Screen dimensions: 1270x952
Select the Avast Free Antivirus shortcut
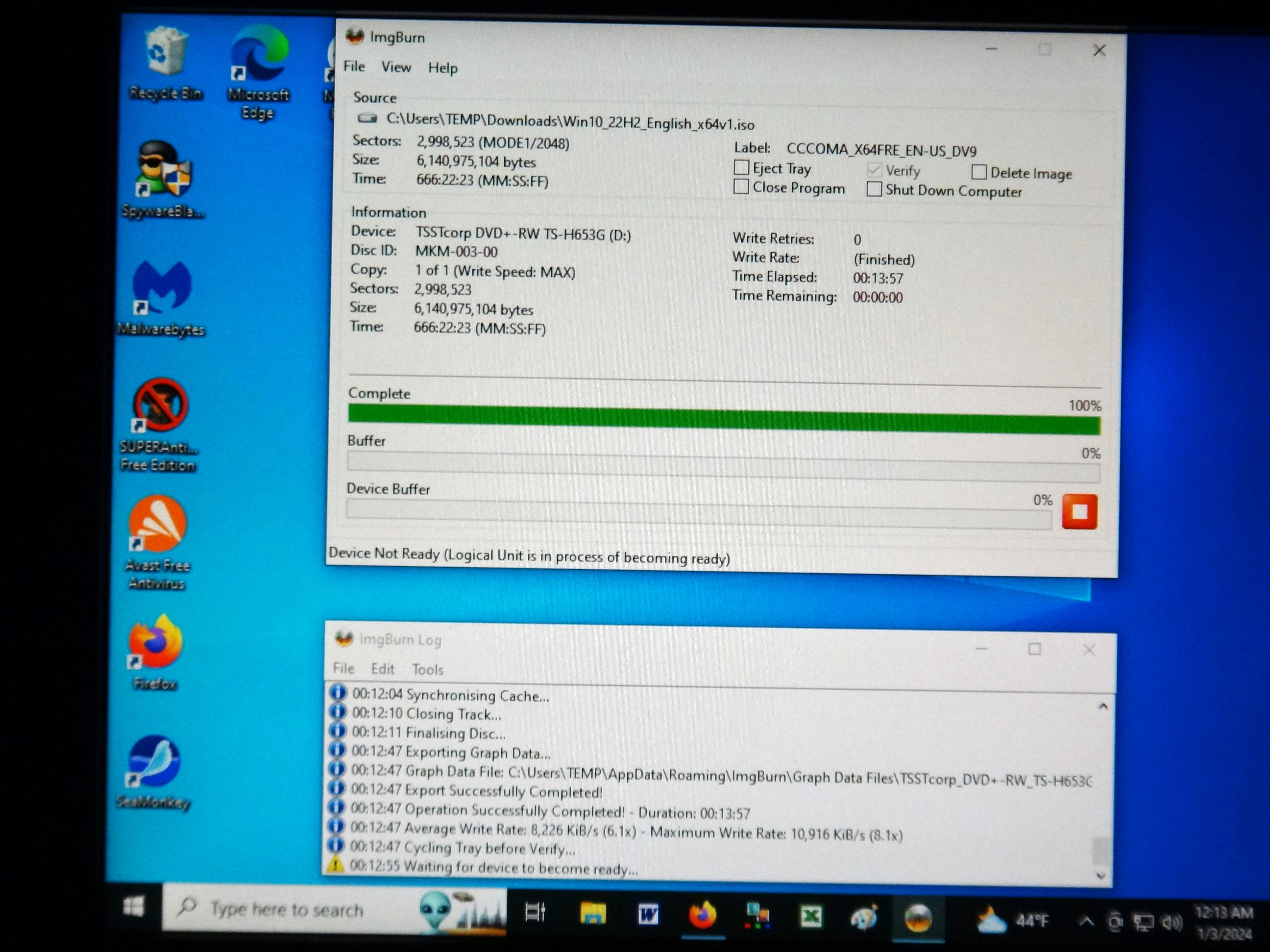tap(157, 543)
